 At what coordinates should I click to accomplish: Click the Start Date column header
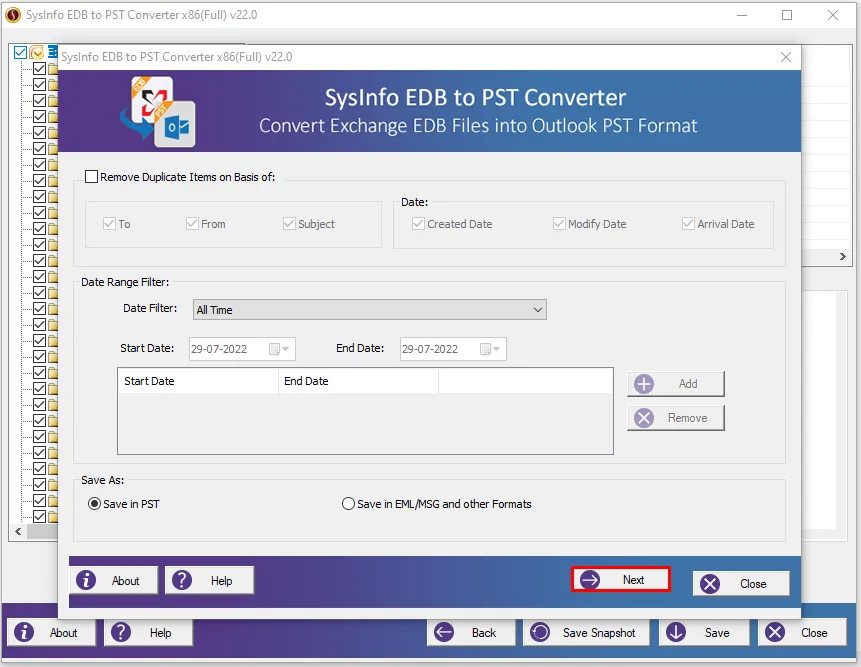[198, 381]
